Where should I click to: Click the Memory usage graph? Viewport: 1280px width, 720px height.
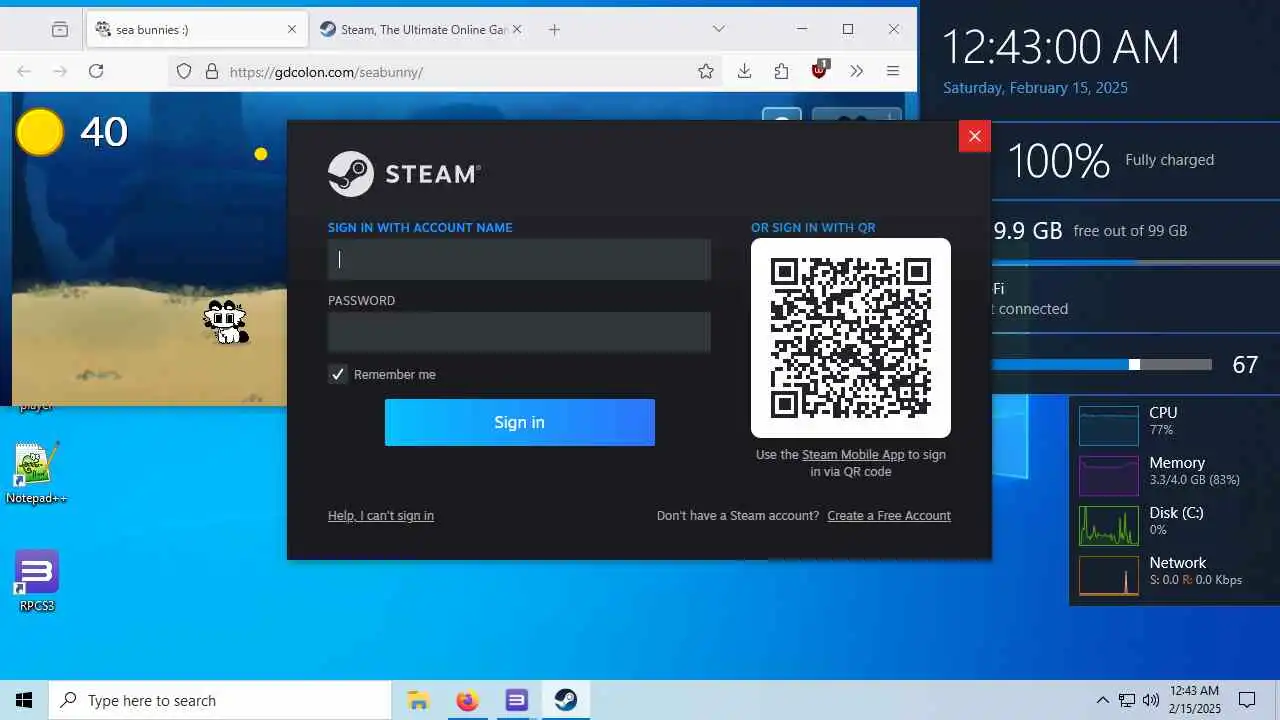point(1109,475)
